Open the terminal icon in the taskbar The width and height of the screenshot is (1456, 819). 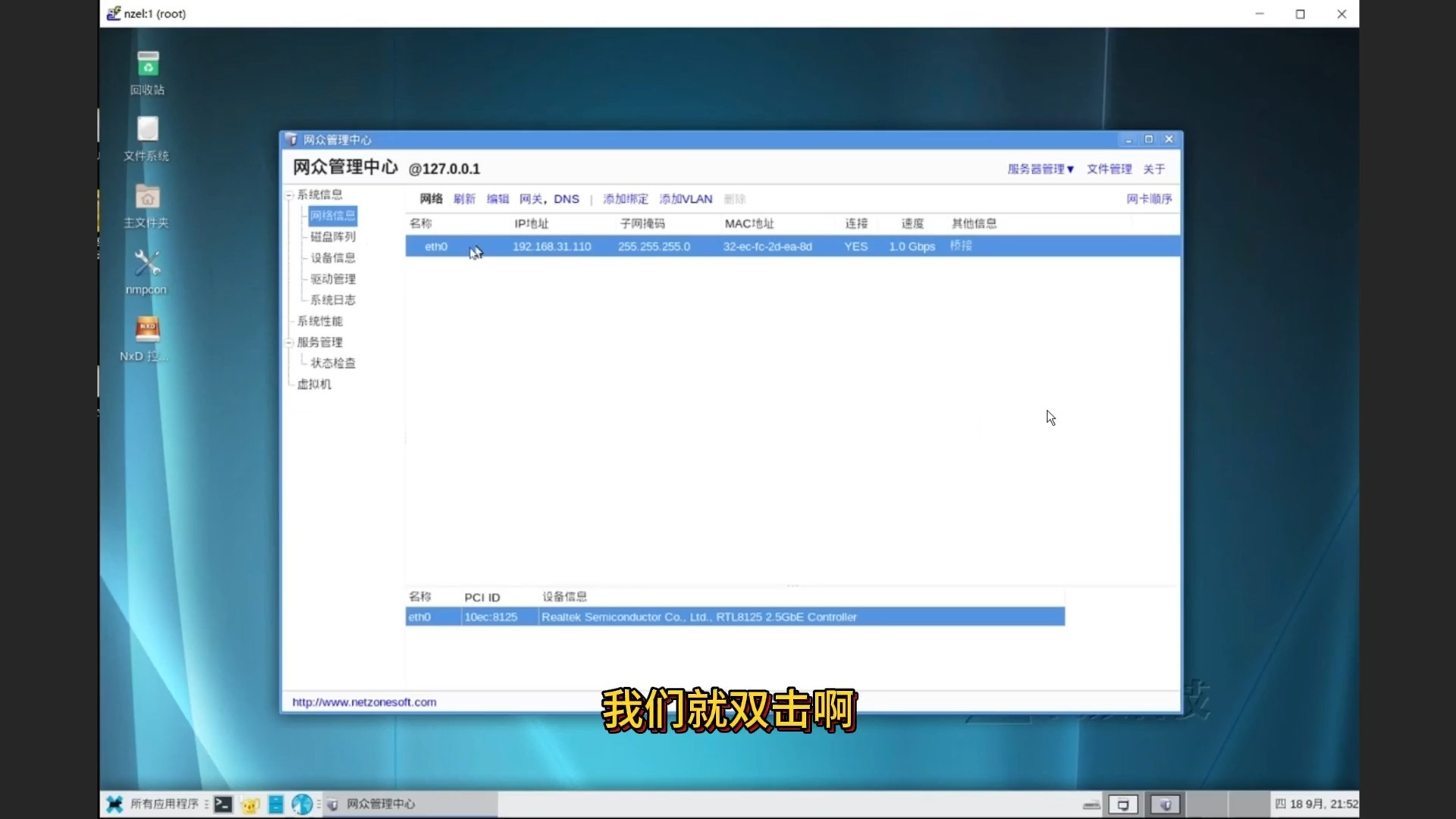(223, 804)
